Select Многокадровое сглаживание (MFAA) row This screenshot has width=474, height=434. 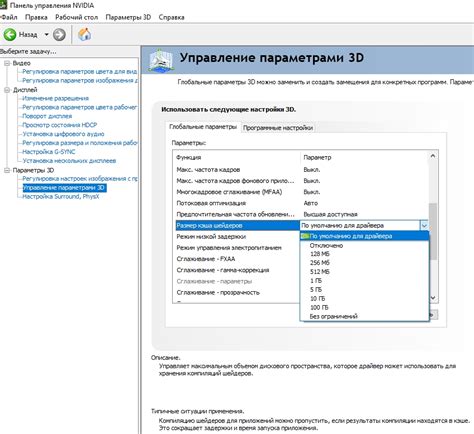point(302,192)
